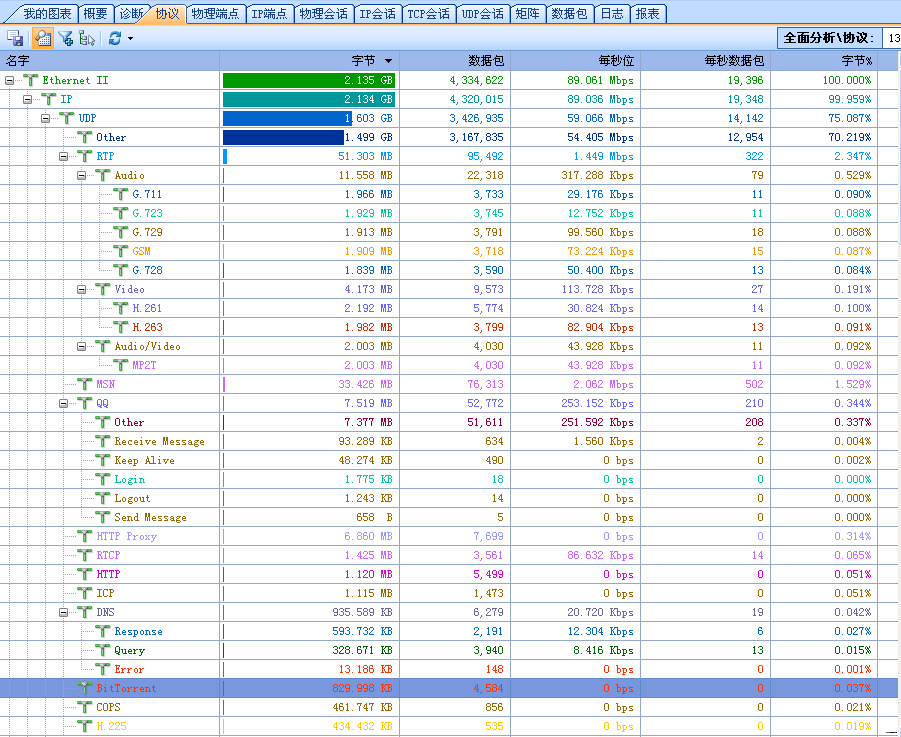Collapse the UDP tree node
This screenshot has width=901, height=737.
click(x=46, y=118)
